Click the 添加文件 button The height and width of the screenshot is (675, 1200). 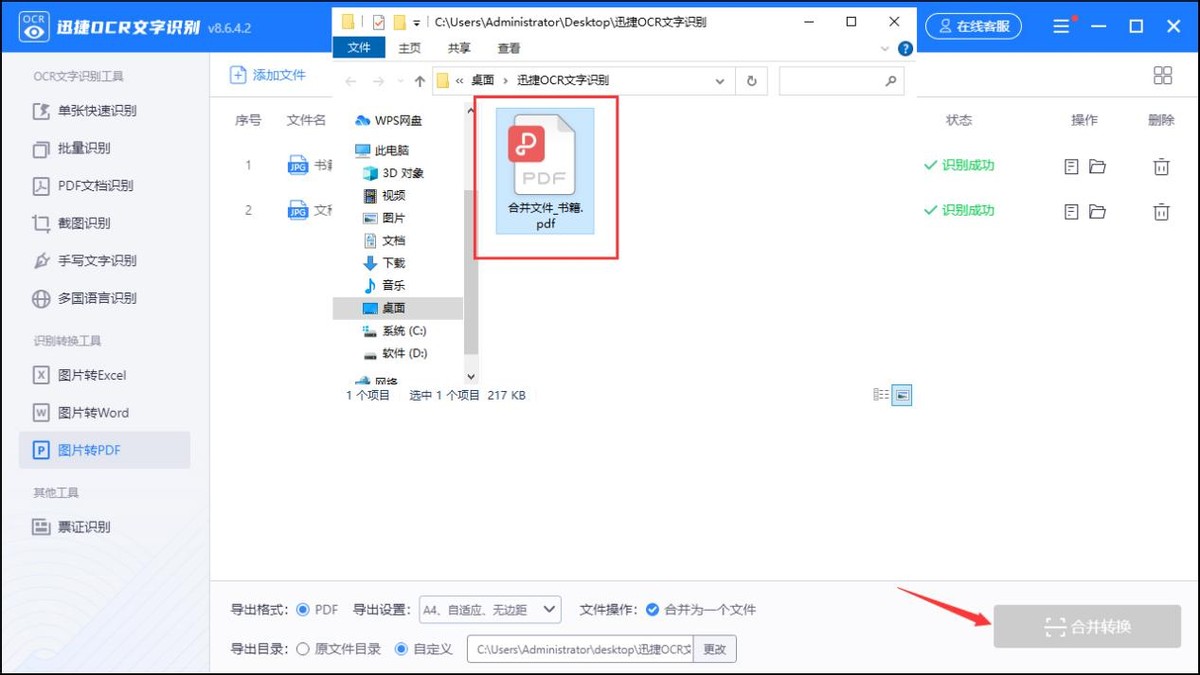point(267,74)
